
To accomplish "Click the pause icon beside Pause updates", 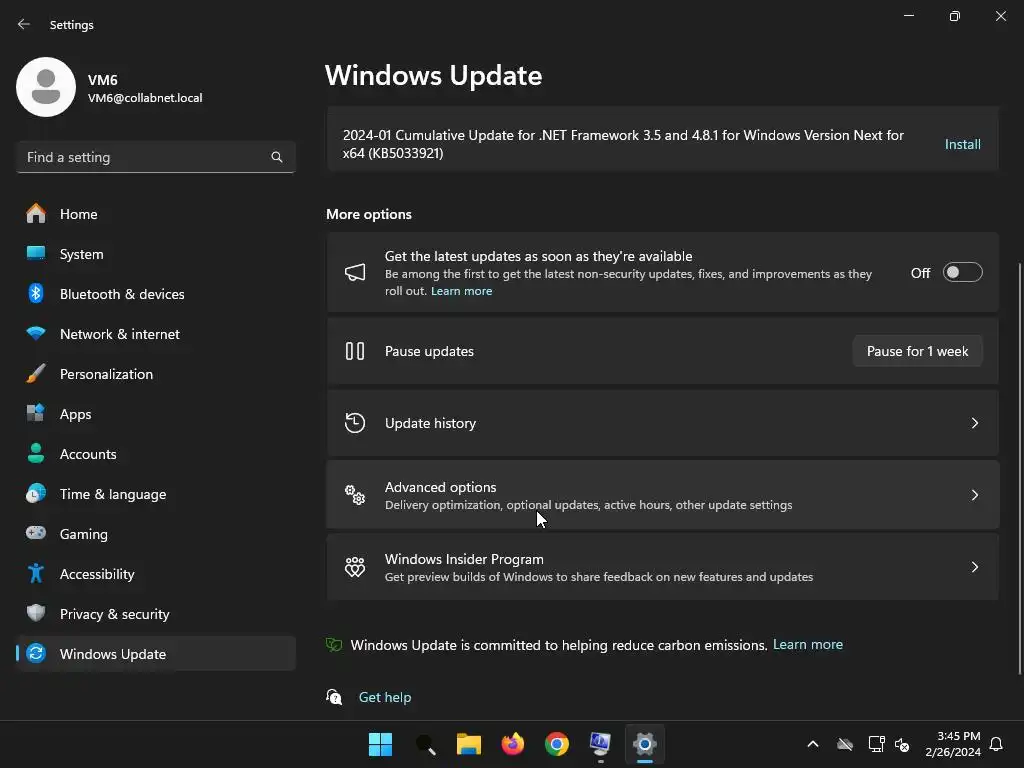I will 355,351.
